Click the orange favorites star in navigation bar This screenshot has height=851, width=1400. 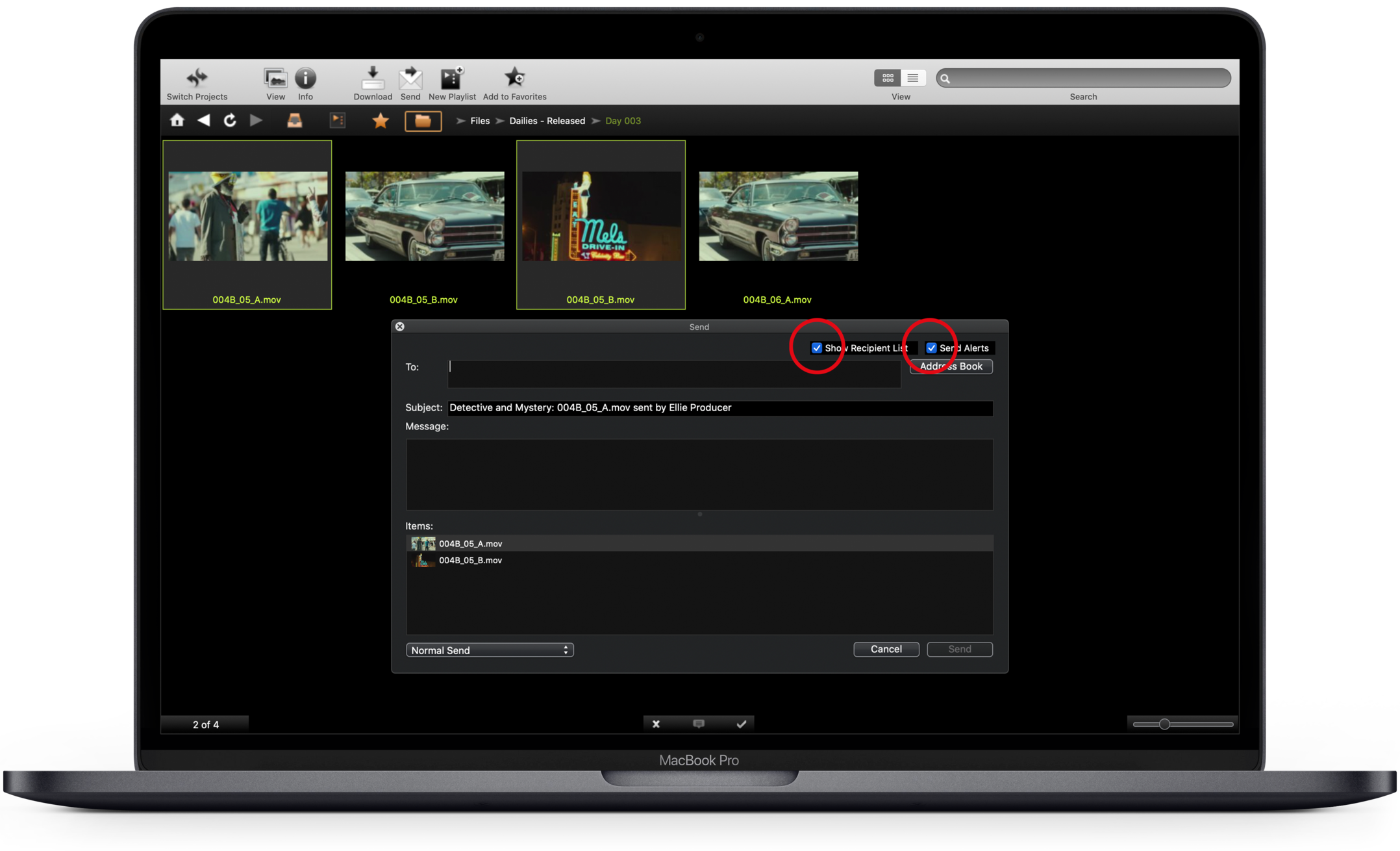click(x=381, y=121)
